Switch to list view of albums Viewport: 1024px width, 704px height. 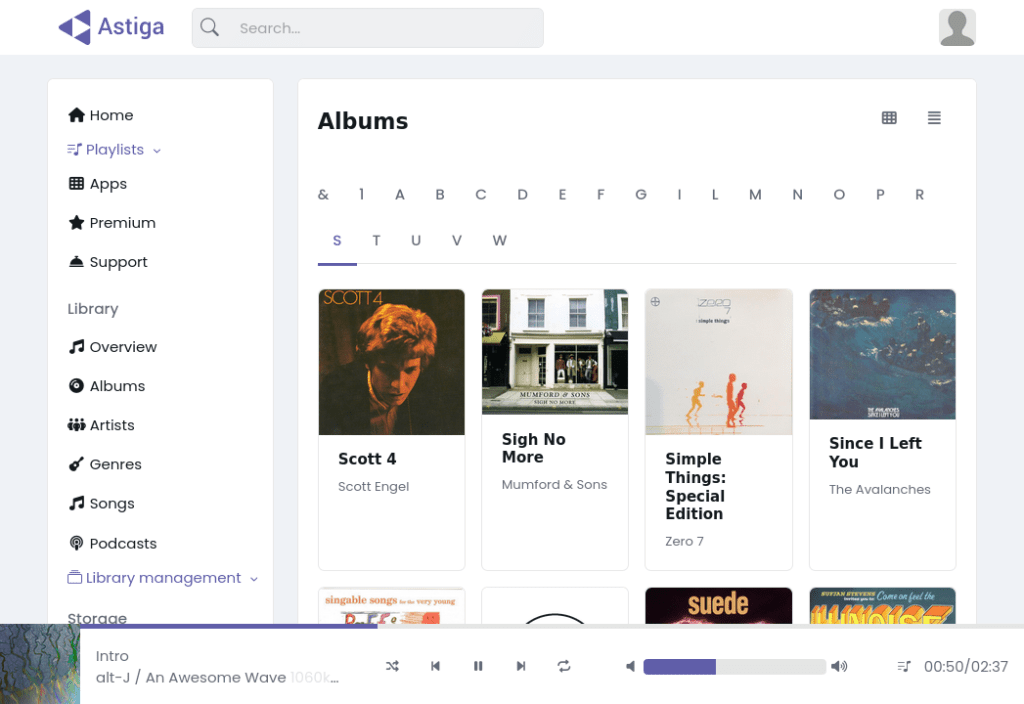click(934, 118)
